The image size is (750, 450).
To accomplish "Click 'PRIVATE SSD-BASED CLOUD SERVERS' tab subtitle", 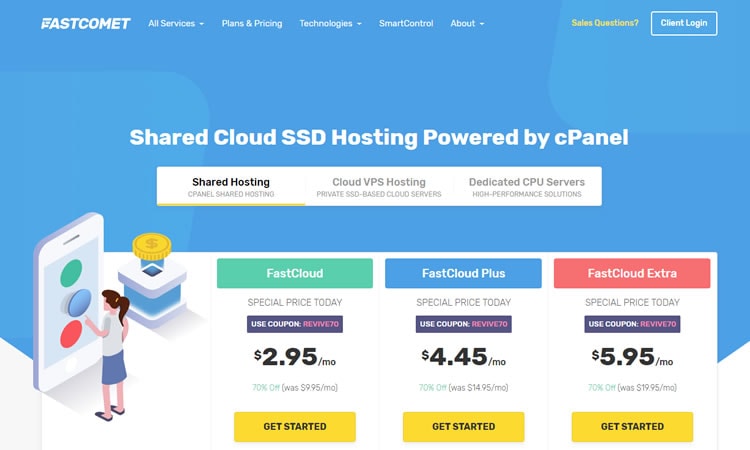I will pyautogui.click(x=379, y=194).
